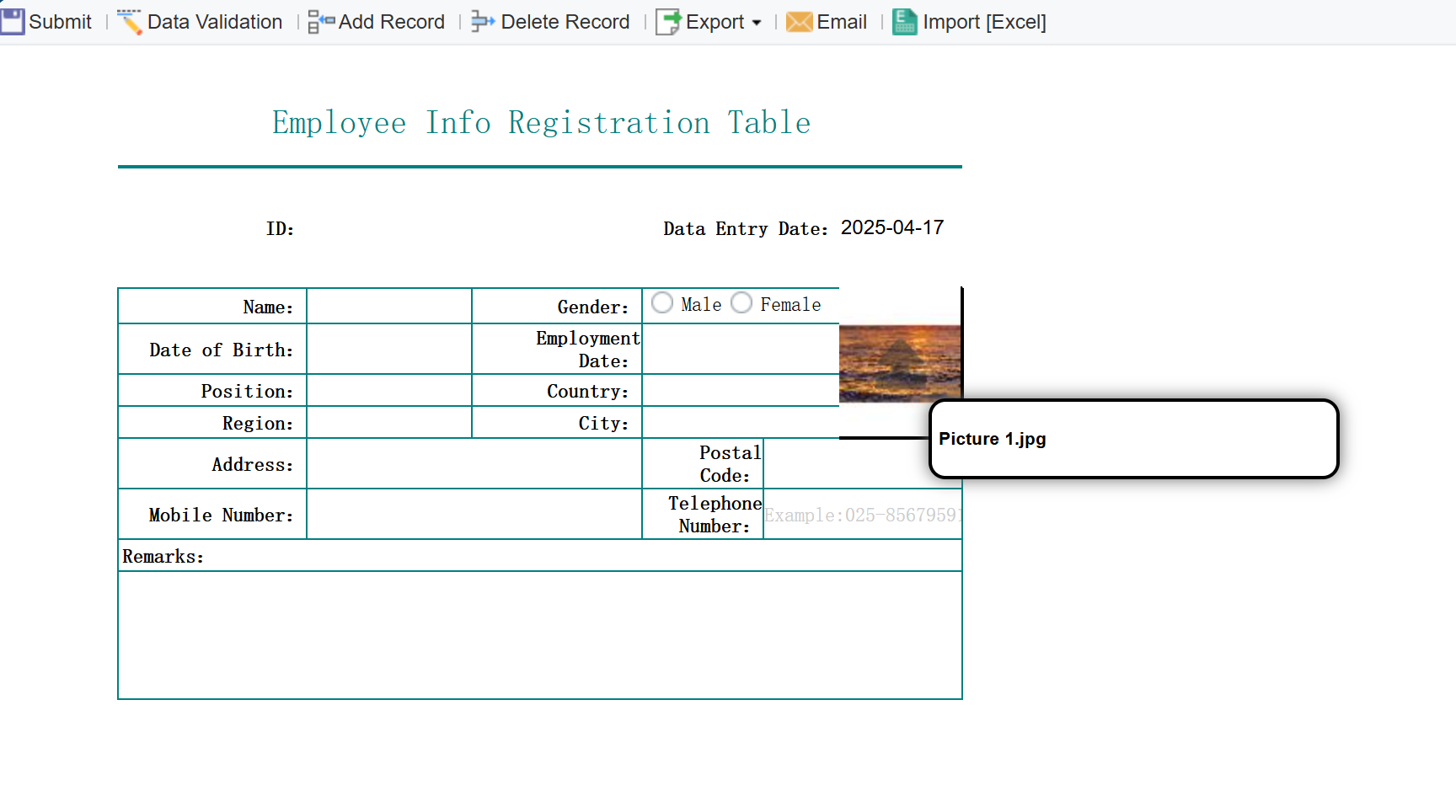Viewport: 1456px width, 812px height.
Task: Toggle the Gender selection to Male
Action: (662, 302)
